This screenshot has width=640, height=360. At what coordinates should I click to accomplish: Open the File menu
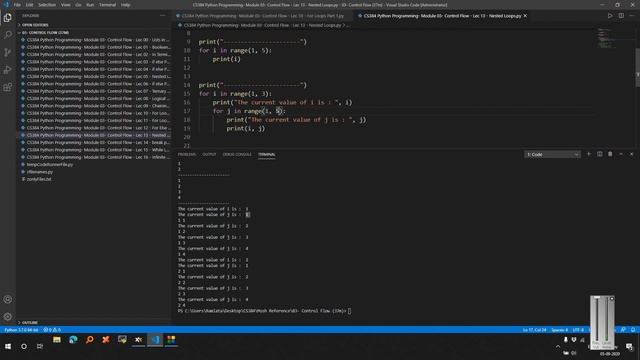point(17,5)
